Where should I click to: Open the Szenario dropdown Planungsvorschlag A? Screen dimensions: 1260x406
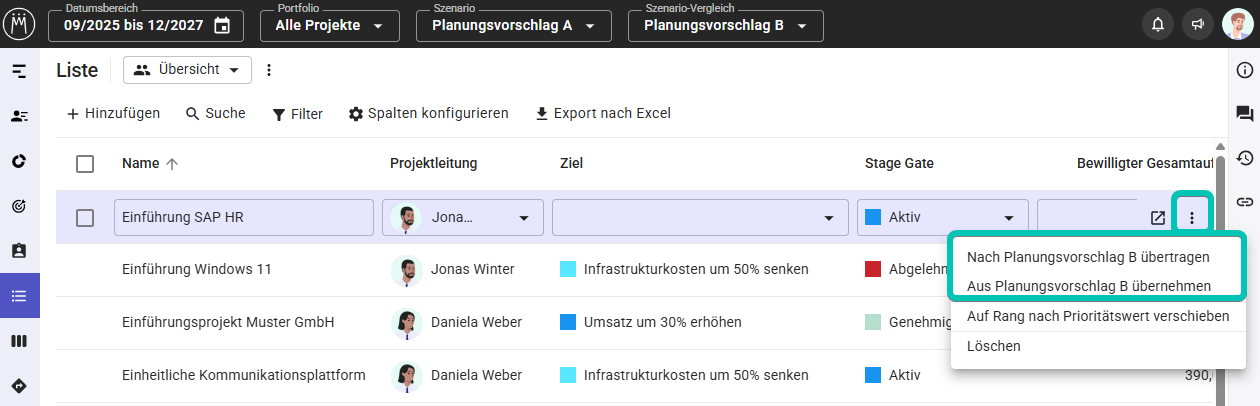513,26
